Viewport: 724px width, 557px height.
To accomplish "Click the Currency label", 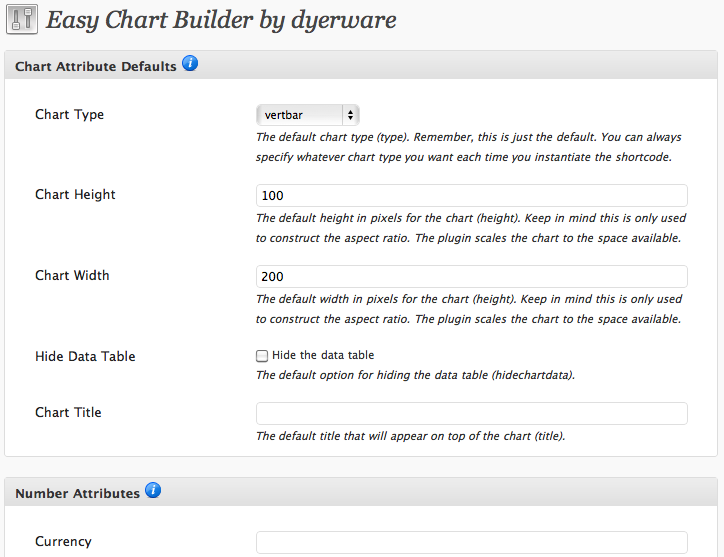I will click(x=63, y=541).
